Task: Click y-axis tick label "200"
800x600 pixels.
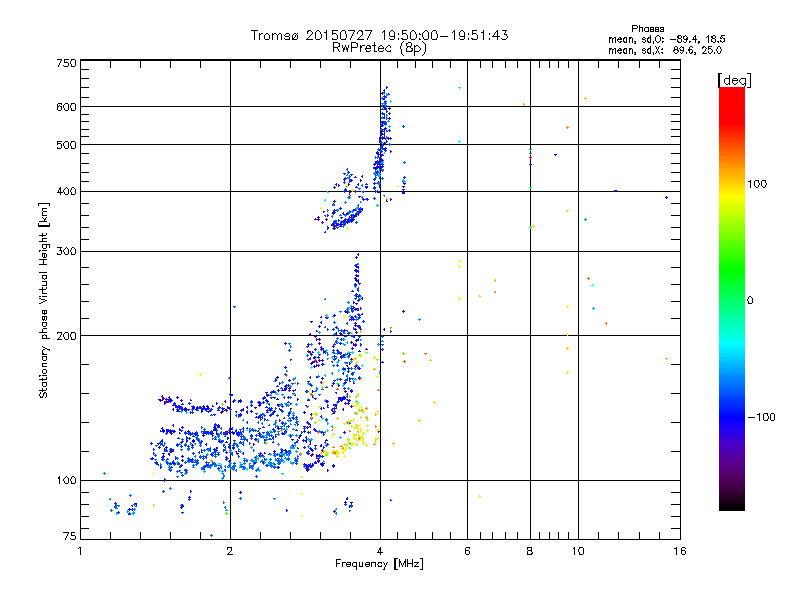Action: [x=66, y=336]
